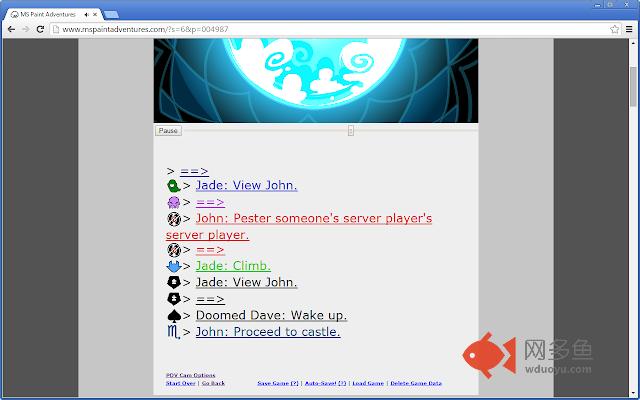Click the animation progress slider handle
This screenshot has width=640, height=400.
coord(351,131)
